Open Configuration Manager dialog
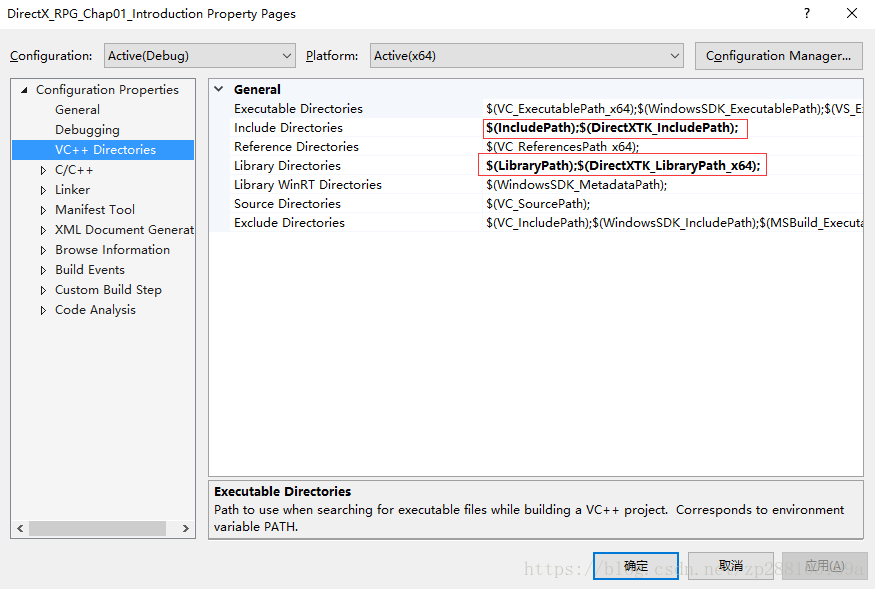The image size is (875, 589). pos(778,56)
